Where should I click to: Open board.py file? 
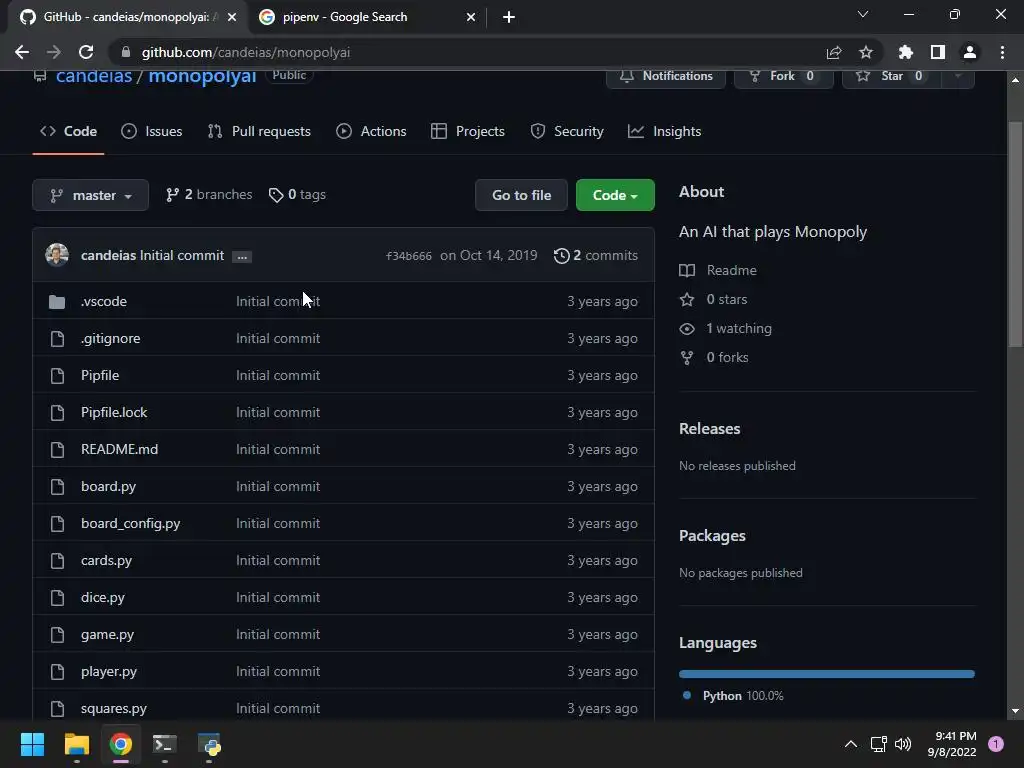[x=108, y=487]
